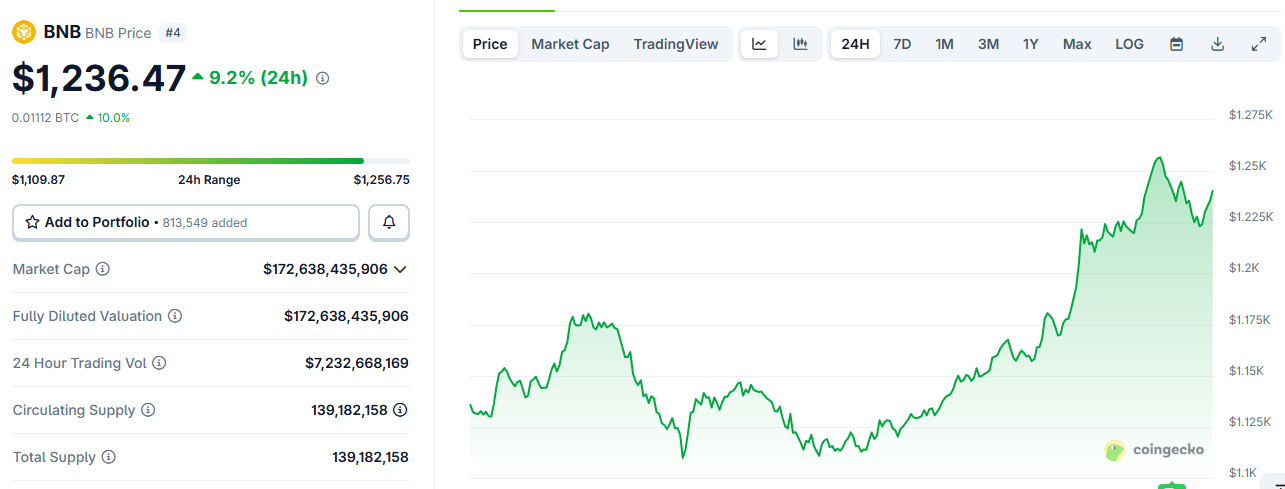
Task: Switch to line chart view icon
Action: [759, 44]
